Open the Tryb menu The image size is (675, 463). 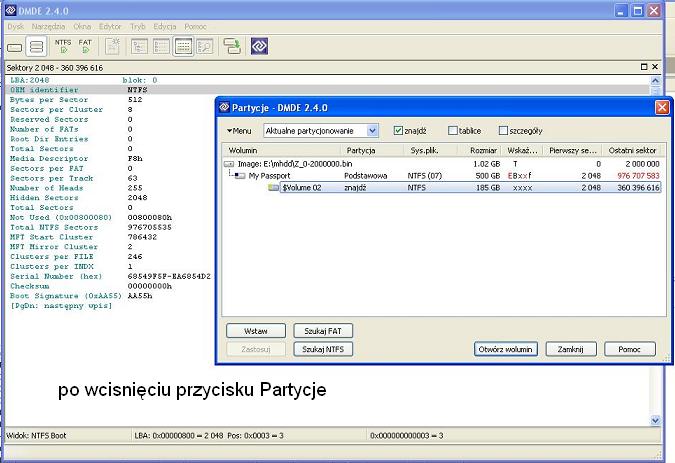pos(138,27)
